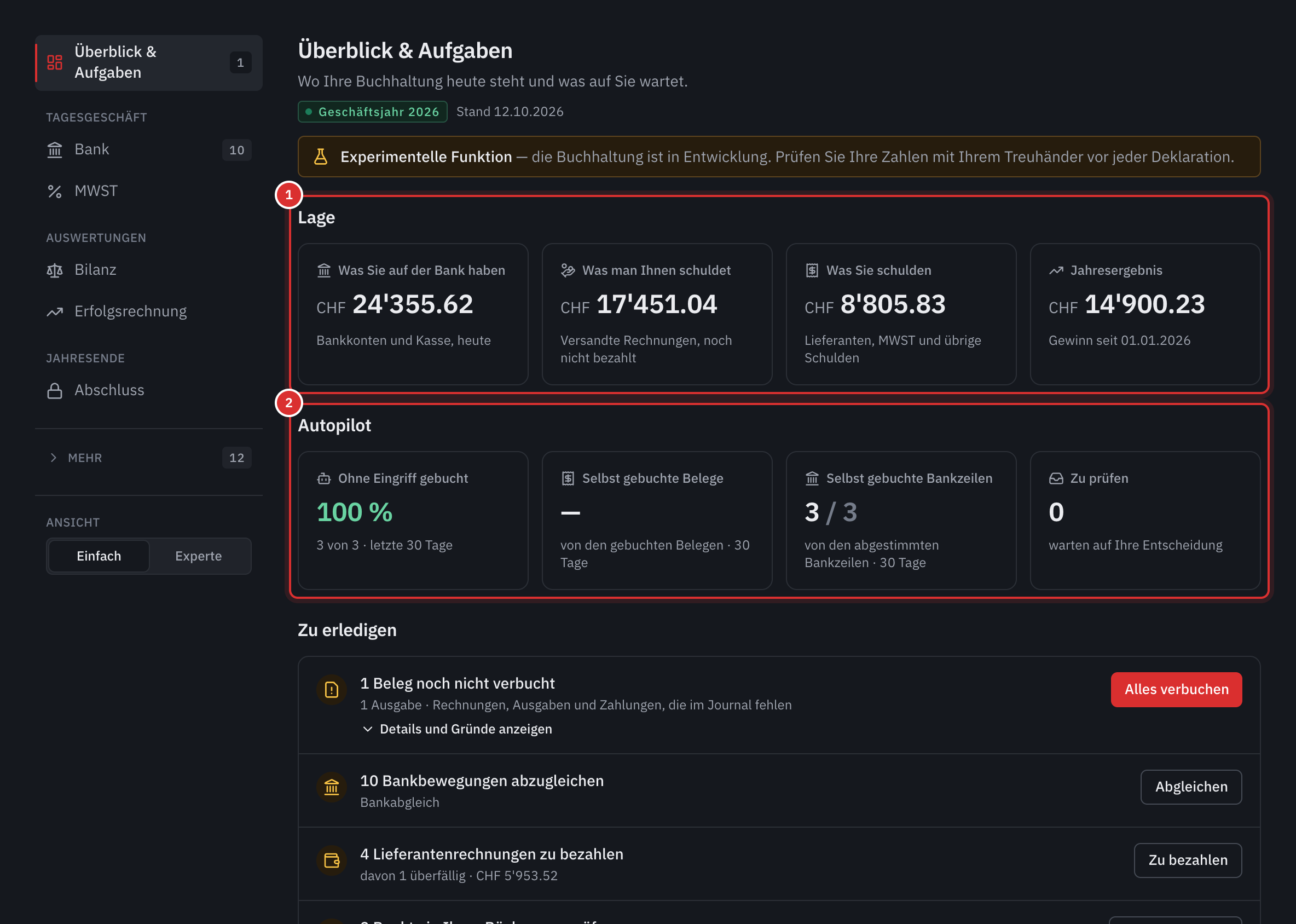Viewport: 1296px width, 924px height.
Task: Click the bank icon in the 'Selbst gebuchte Bankzeilen' card
Action: click(x=812, y=479)
